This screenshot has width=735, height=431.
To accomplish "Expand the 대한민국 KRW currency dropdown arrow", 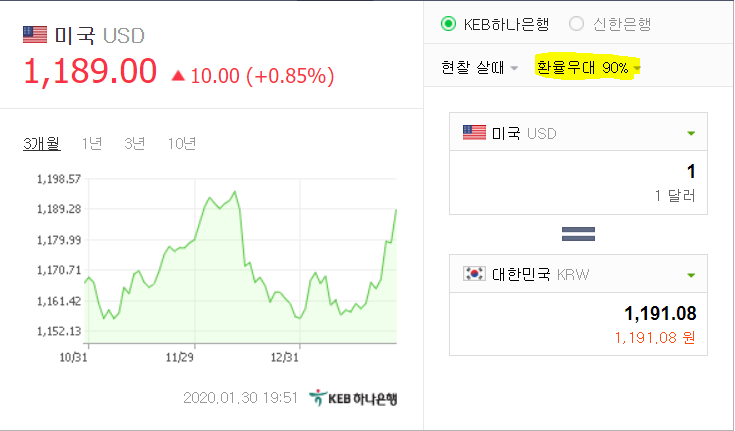I will point(691,275).
